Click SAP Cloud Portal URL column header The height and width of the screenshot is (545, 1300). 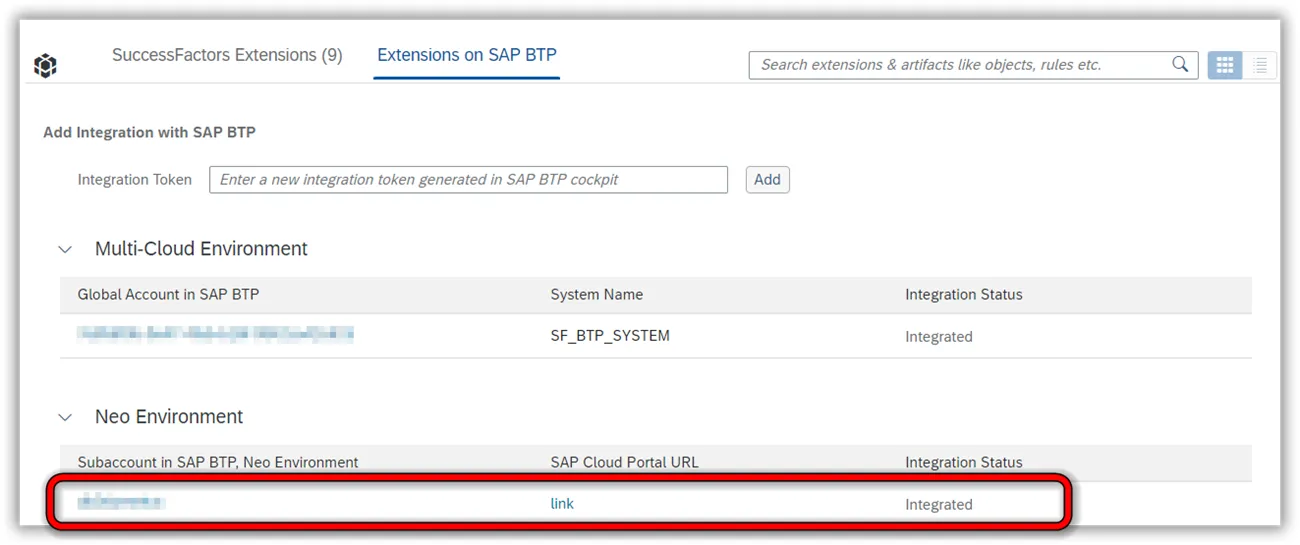pos(625,462)
